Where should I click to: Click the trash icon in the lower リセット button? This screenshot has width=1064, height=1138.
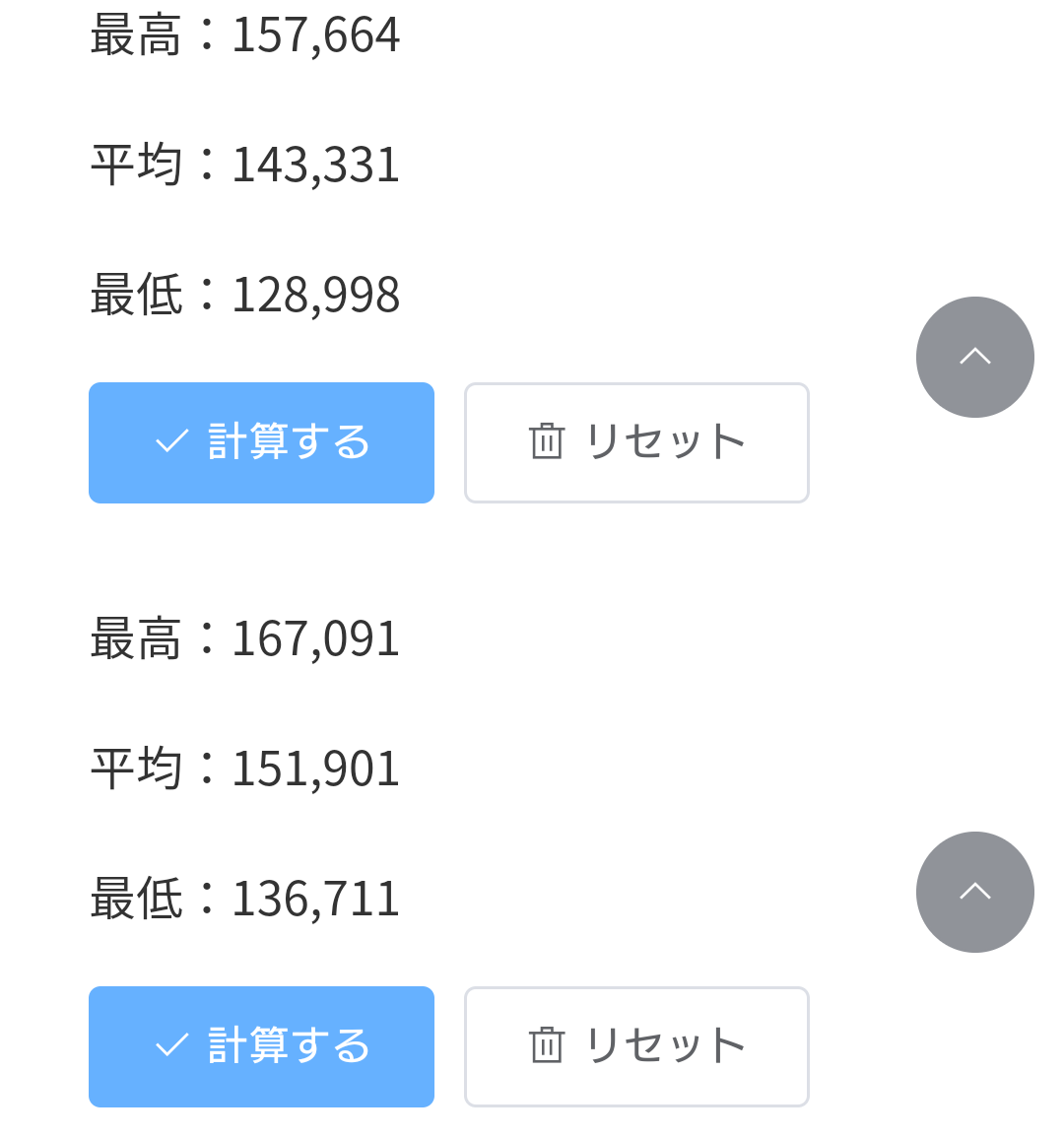tap(547, 1045)
